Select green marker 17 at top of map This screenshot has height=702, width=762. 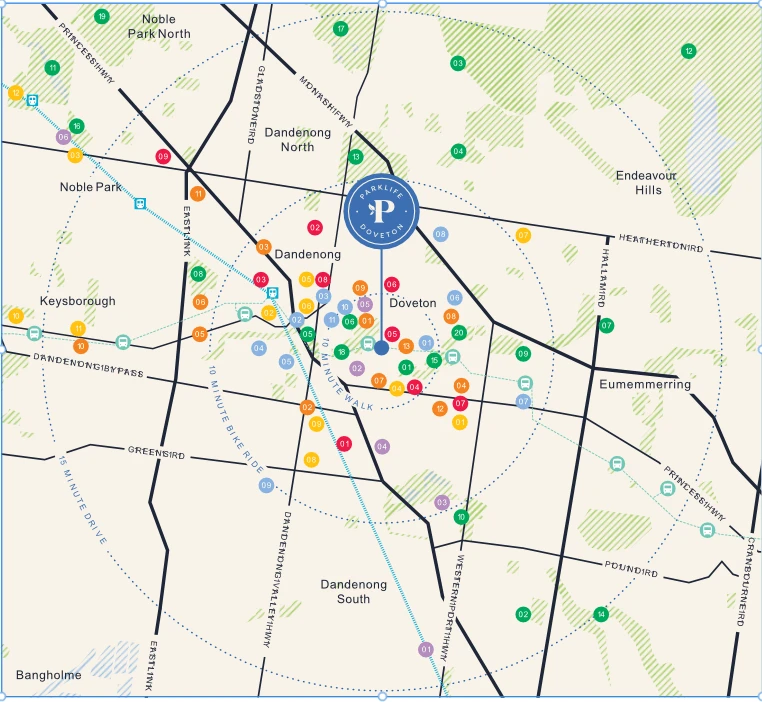pos(341,28)
